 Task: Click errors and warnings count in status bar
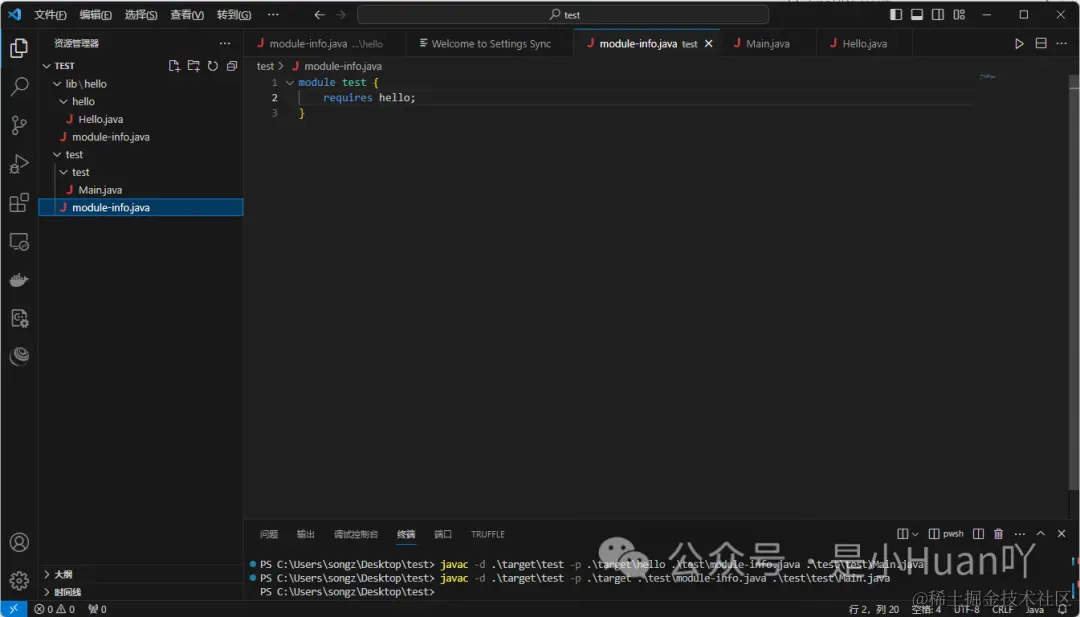tap(54, 609)
